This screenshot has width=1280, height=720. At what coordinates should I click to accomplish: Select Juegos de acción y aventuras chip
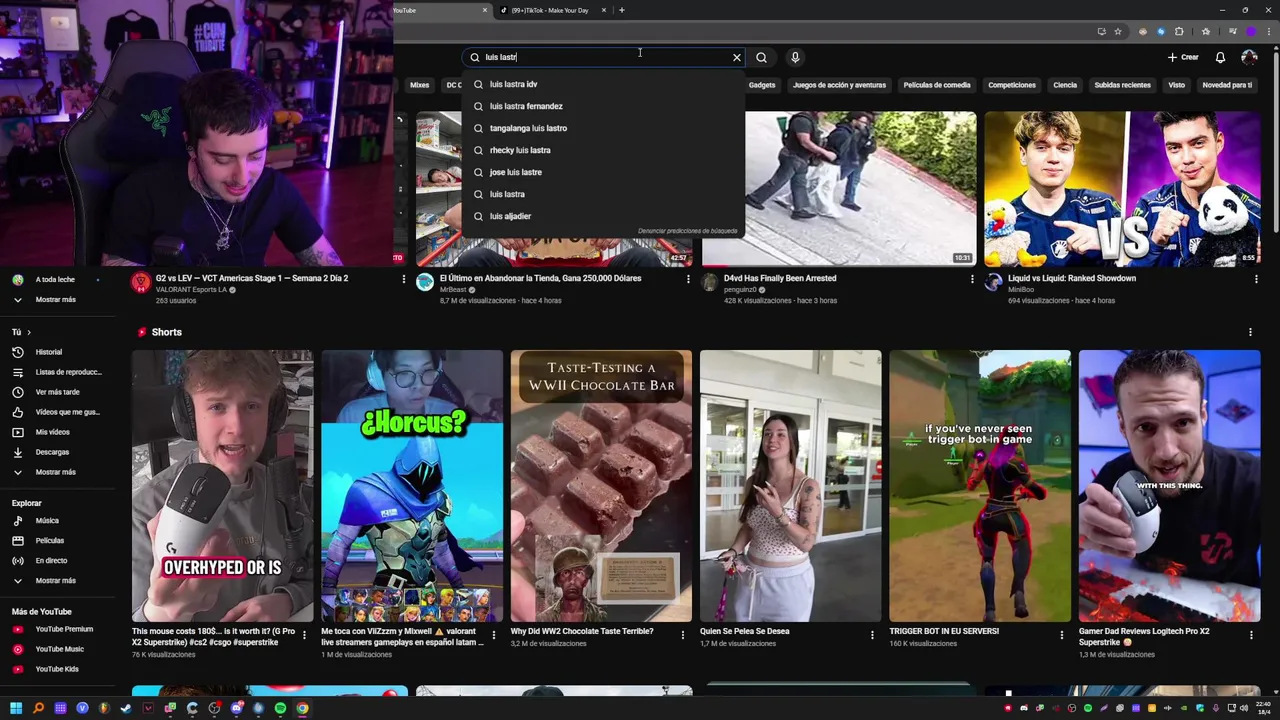point(840,85)
